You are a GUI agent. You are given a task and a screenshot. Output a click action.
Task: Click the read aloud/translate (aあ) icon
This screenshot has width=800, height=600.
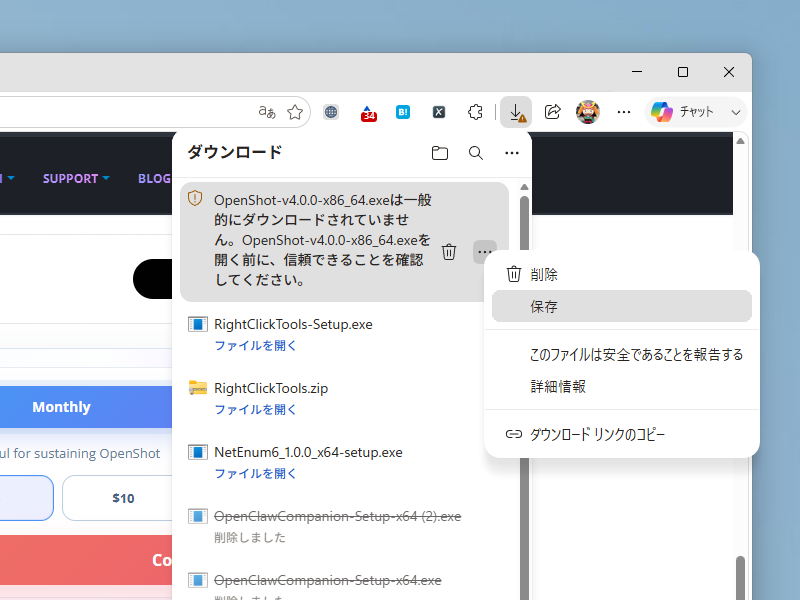267,112
